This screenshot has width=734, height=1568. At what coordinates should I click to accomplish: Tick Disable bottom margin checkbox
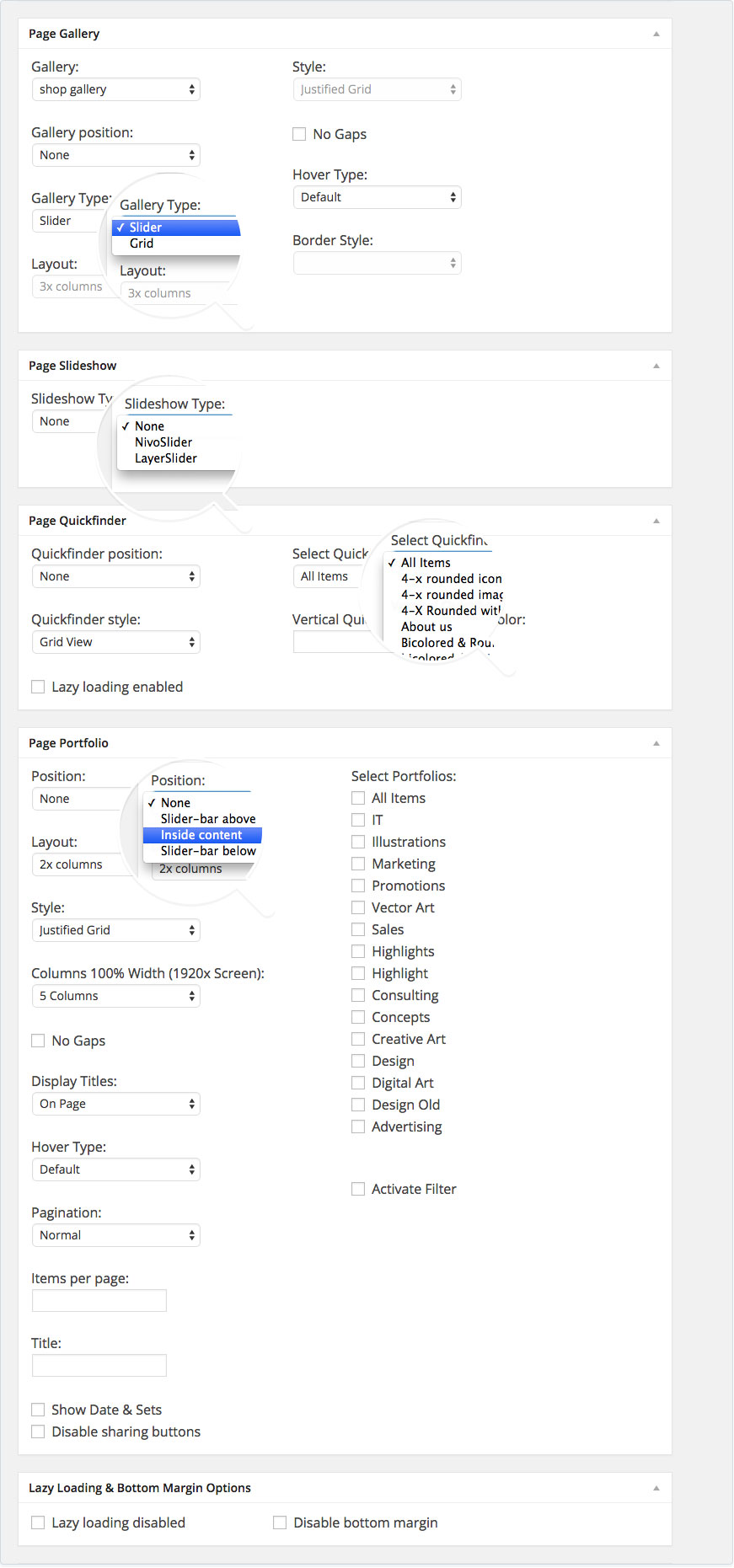(280, 1523)
